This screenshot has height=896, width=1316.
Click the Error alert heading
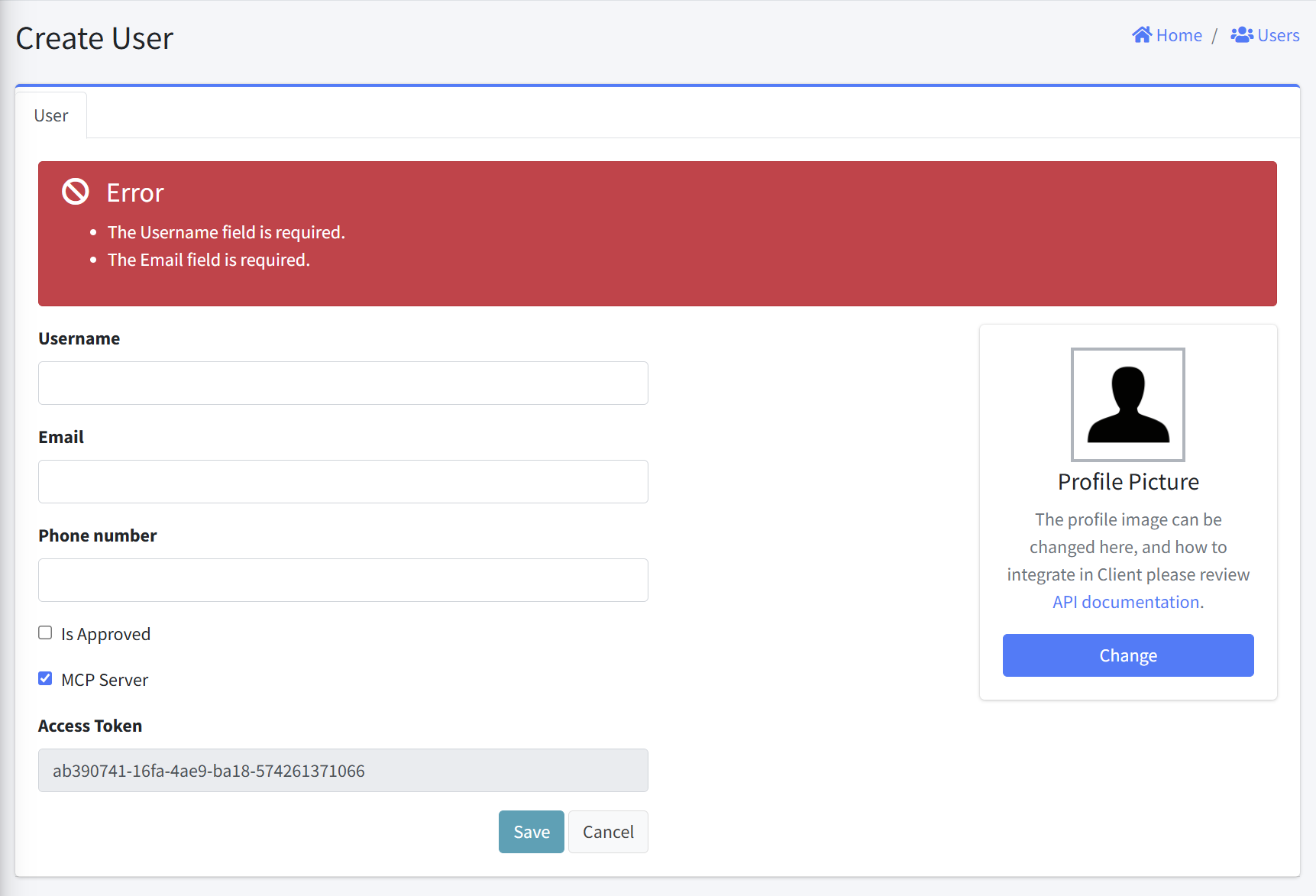(x=135, y=193)
